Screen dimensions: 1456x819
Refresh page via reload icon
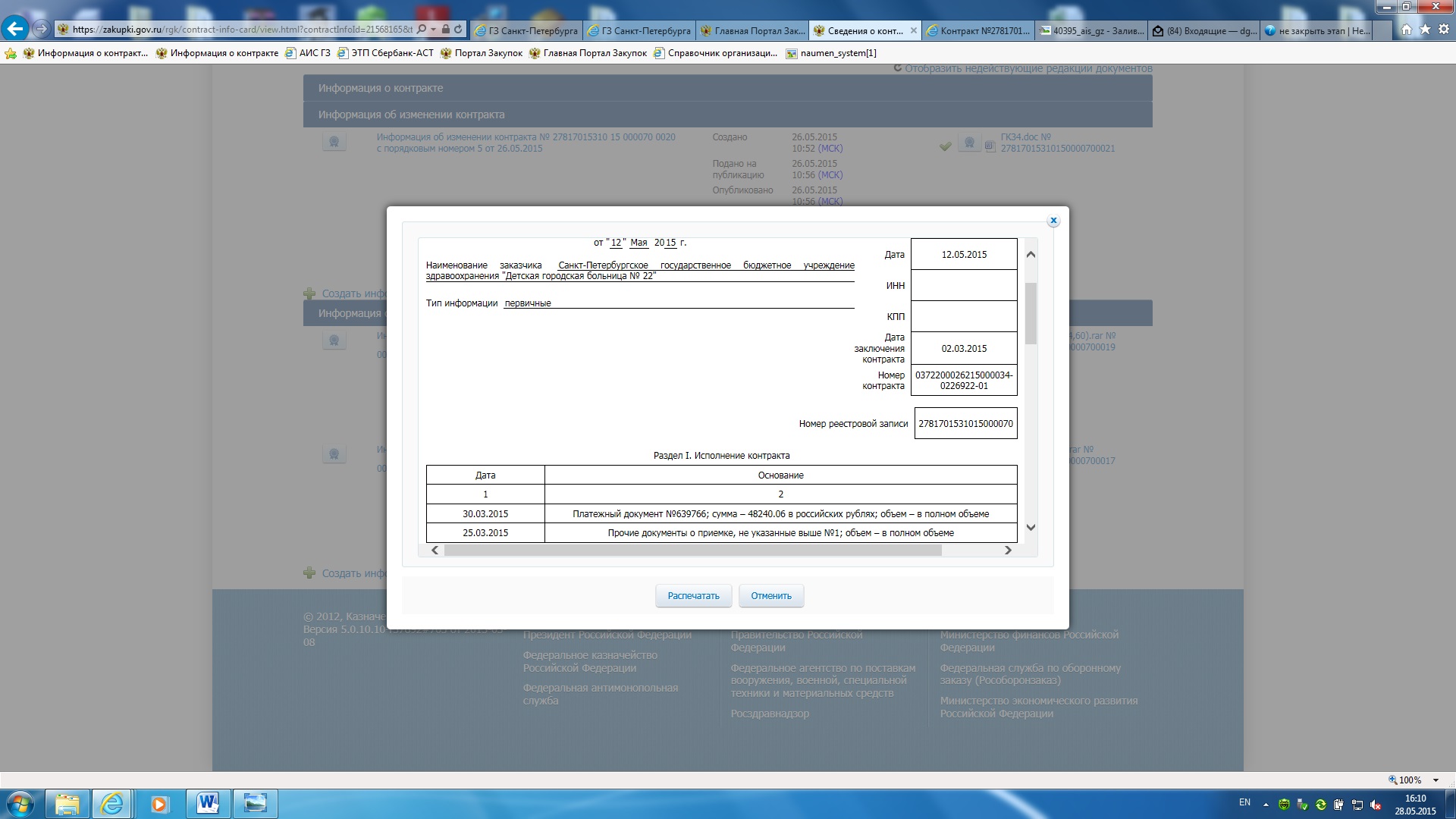[458, 30]
